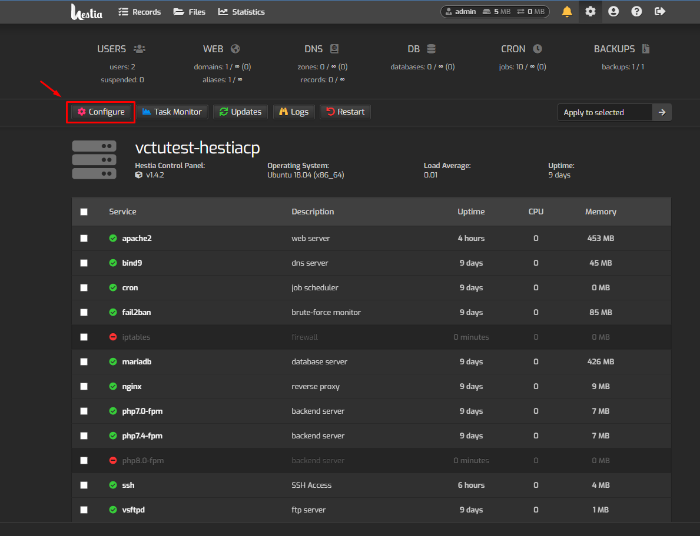700x536 pixels.
Task: Click the nginx green status icon
Action: pos(113,386)
